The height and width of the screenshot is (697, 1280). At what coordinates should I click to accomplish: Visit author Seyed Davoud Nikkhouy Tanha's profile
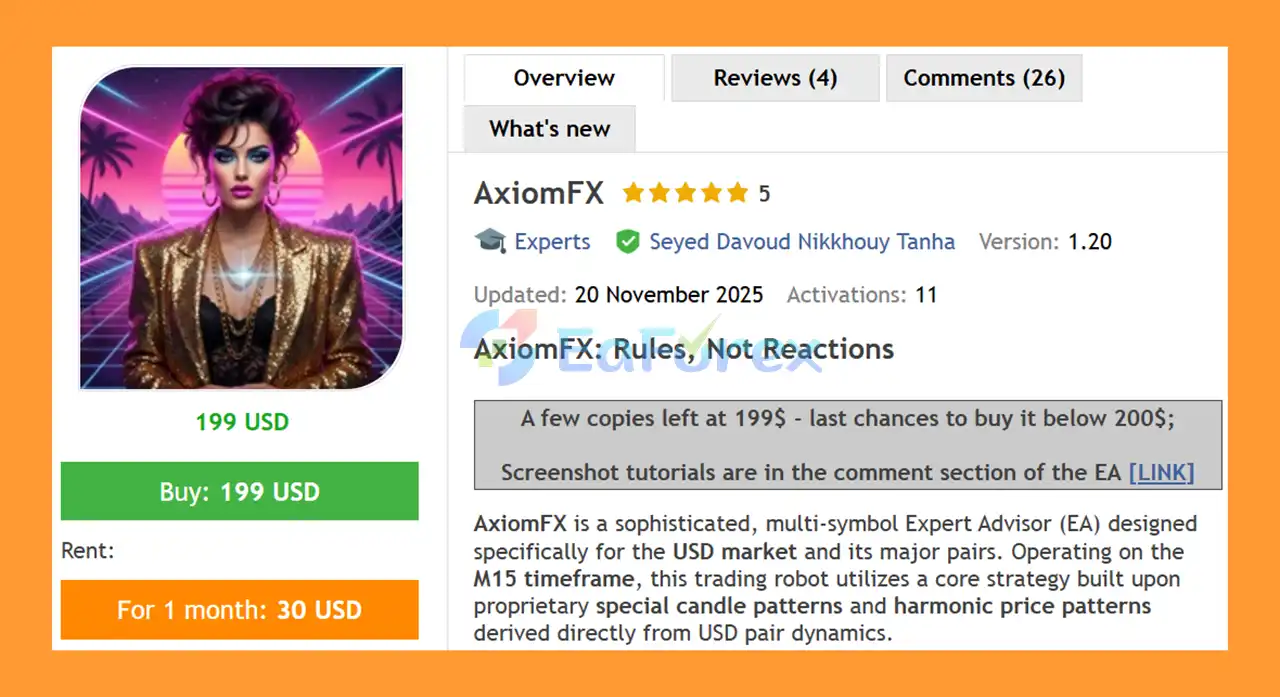802,241
